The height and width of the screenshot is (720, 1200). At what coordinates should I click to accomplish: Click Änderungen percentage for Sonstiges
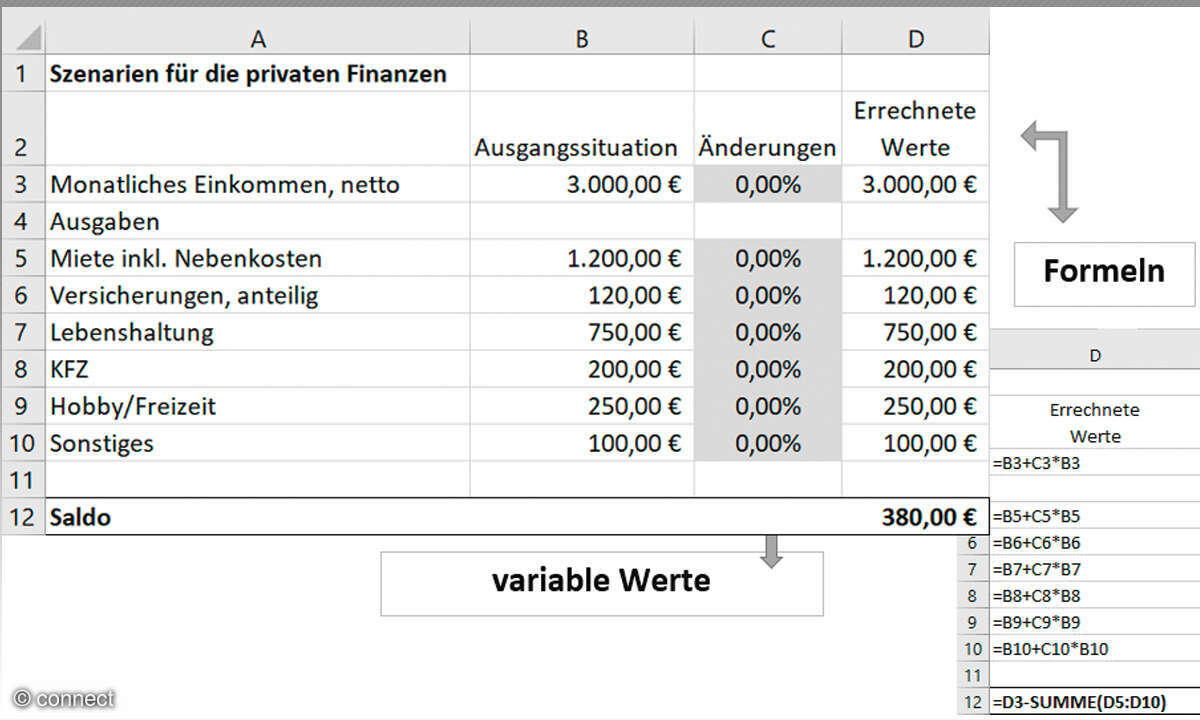point(768,443)
